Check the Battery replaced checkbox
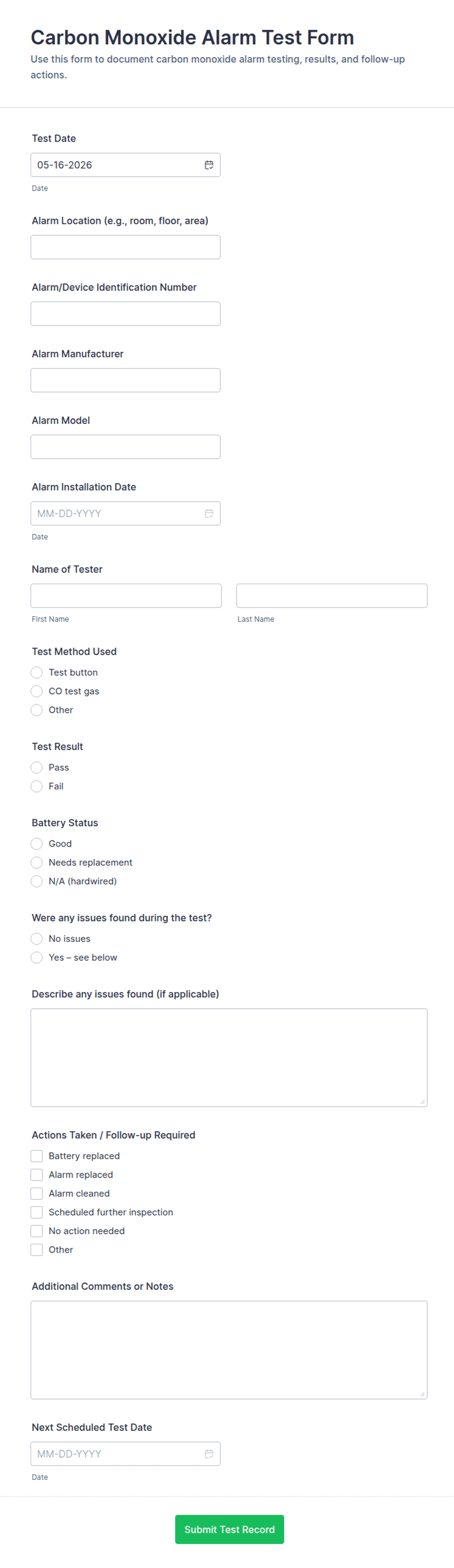 click(x=37, y=1156)
